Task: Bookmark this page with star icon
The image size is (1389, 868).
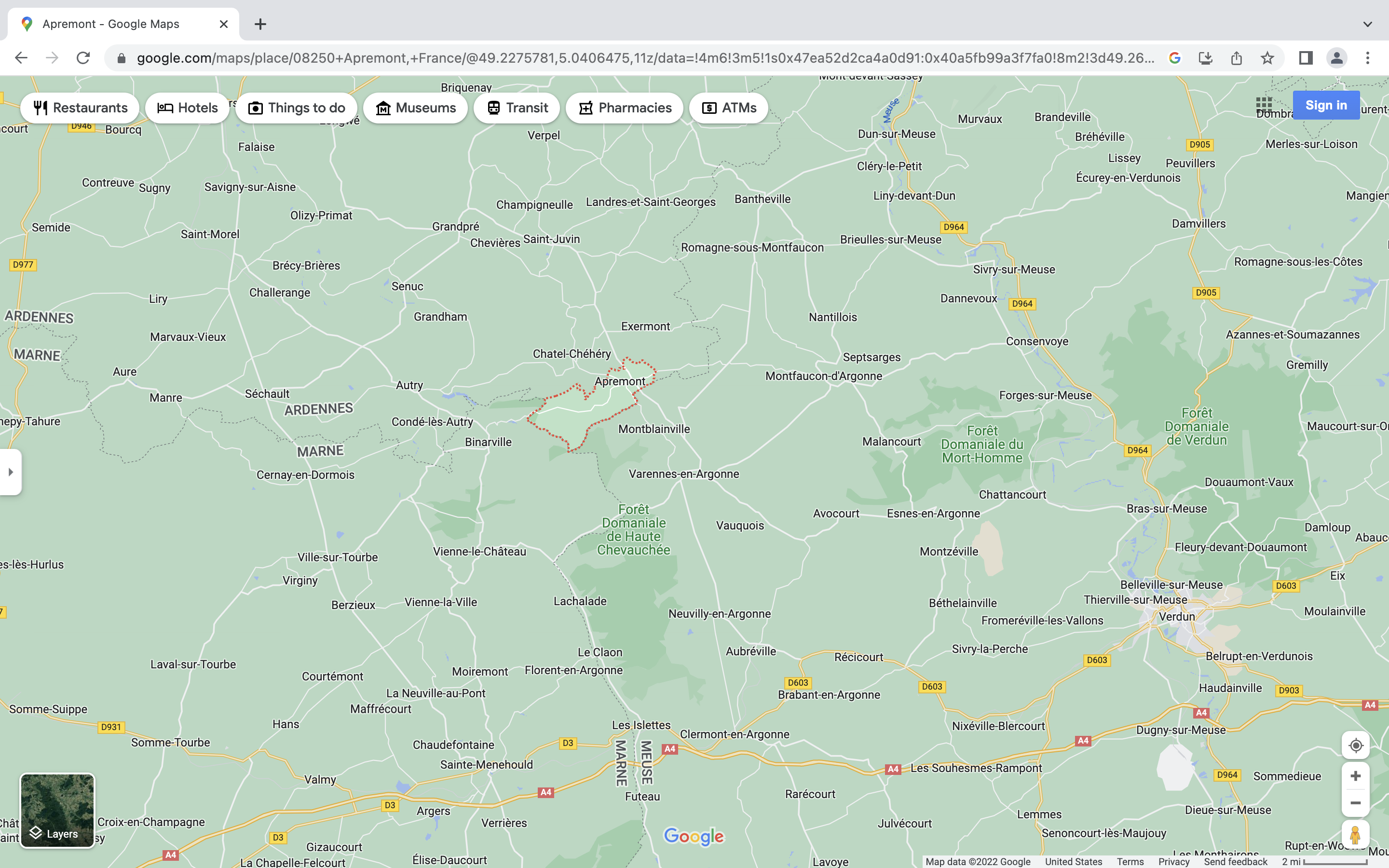Action: point(1267,58)
